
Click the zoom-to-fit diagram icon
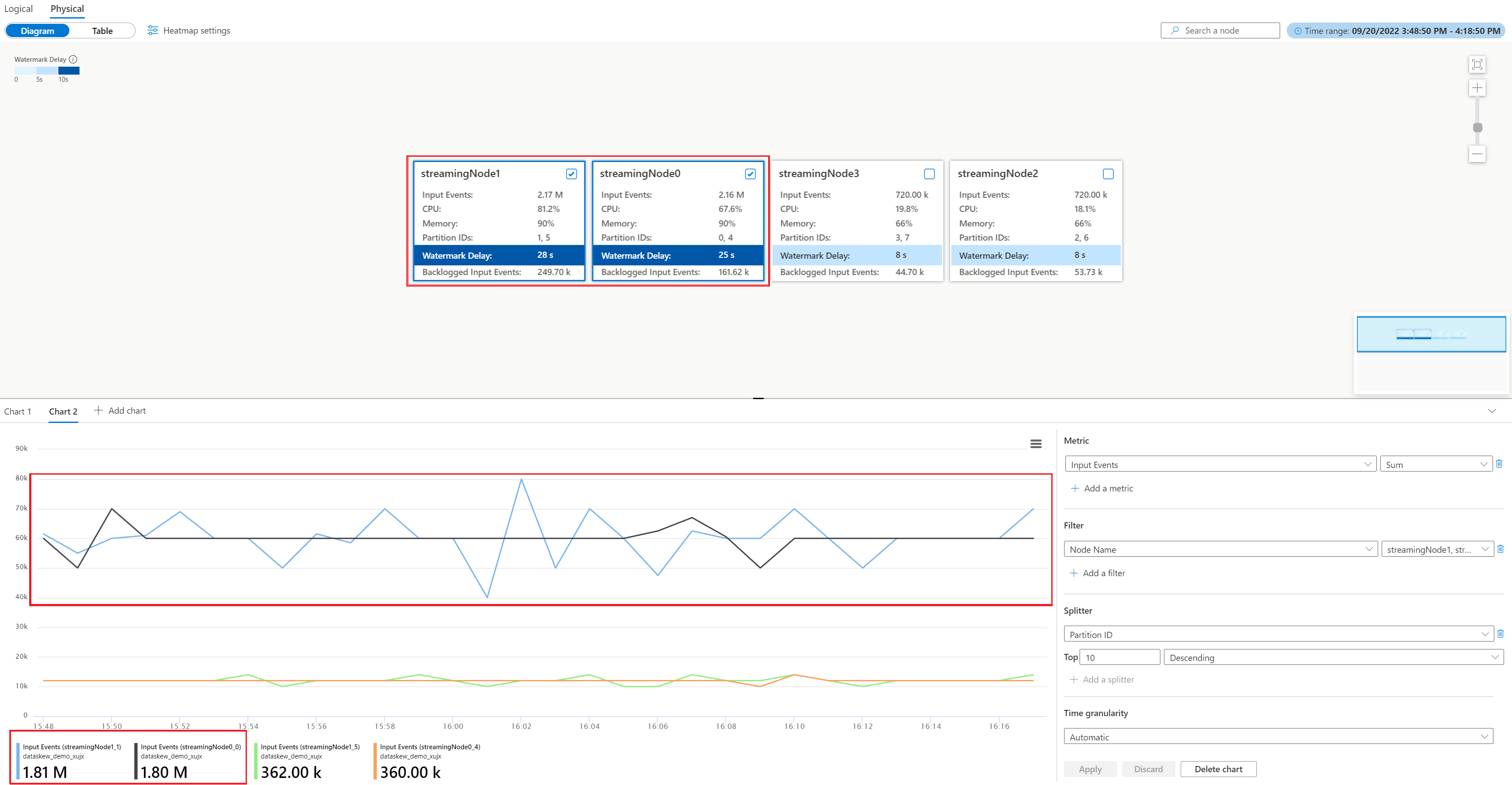click(x=1477, y=64)
